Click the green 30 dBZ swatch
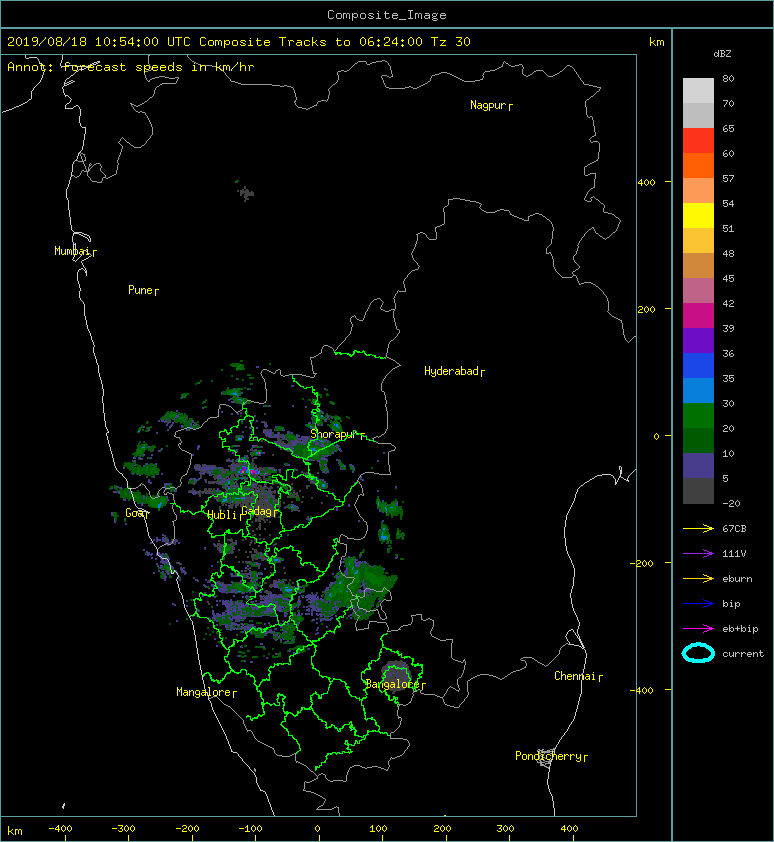The image size is (774, 842). [698, 416]
